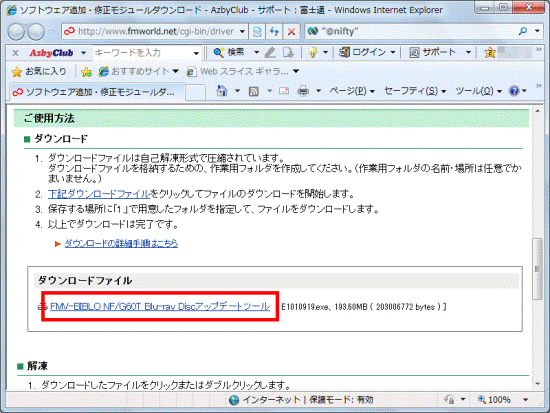Click the security padlock icon in status bar
This screenshot has height=413, width=550.
point(449,400)
